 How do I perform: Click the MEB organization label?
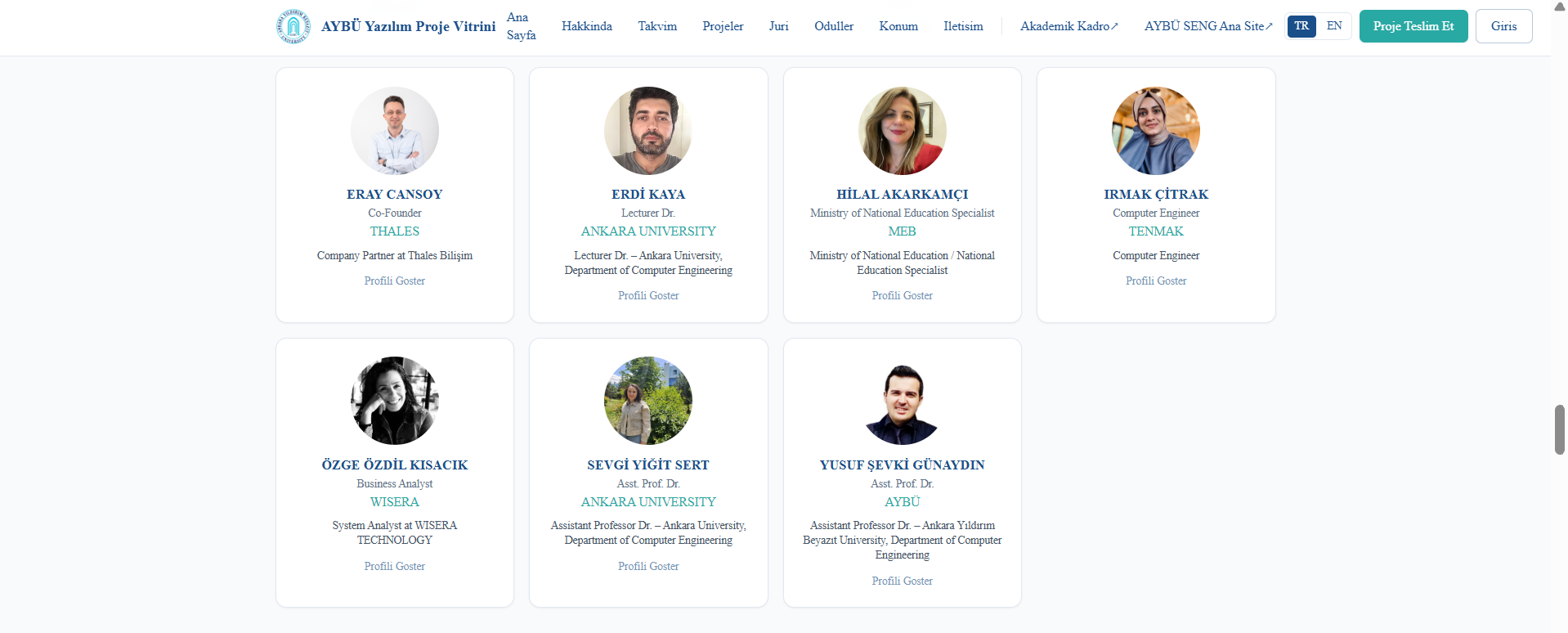click(903, 231)
